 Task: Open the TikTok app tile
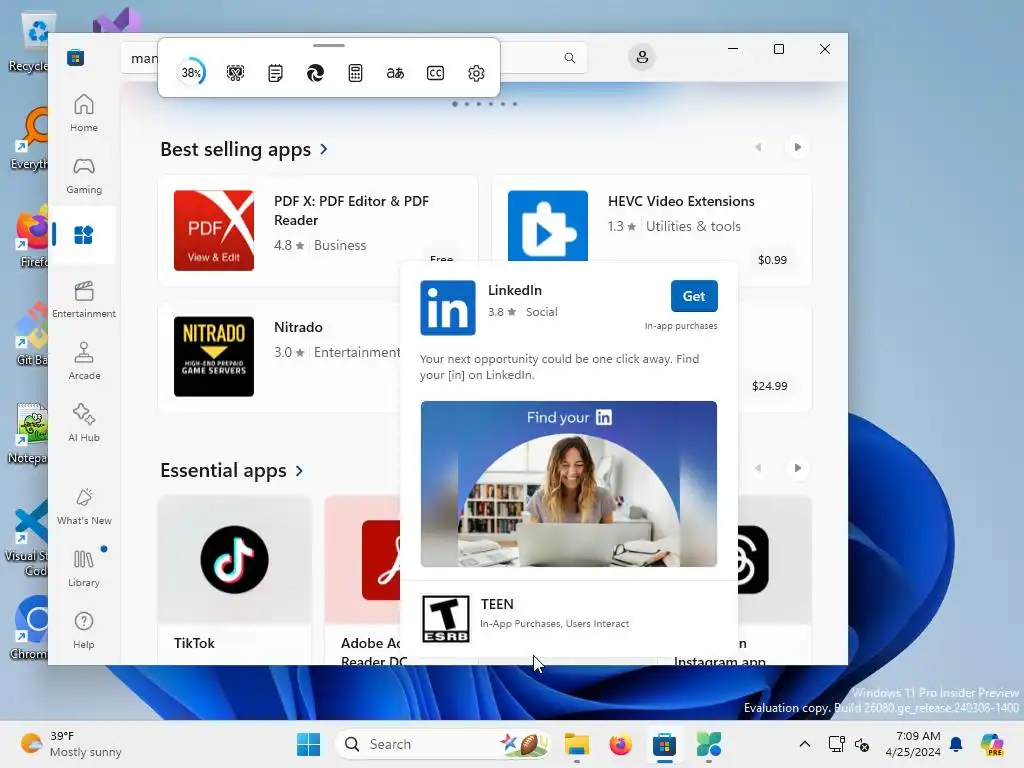click(234, 579)
